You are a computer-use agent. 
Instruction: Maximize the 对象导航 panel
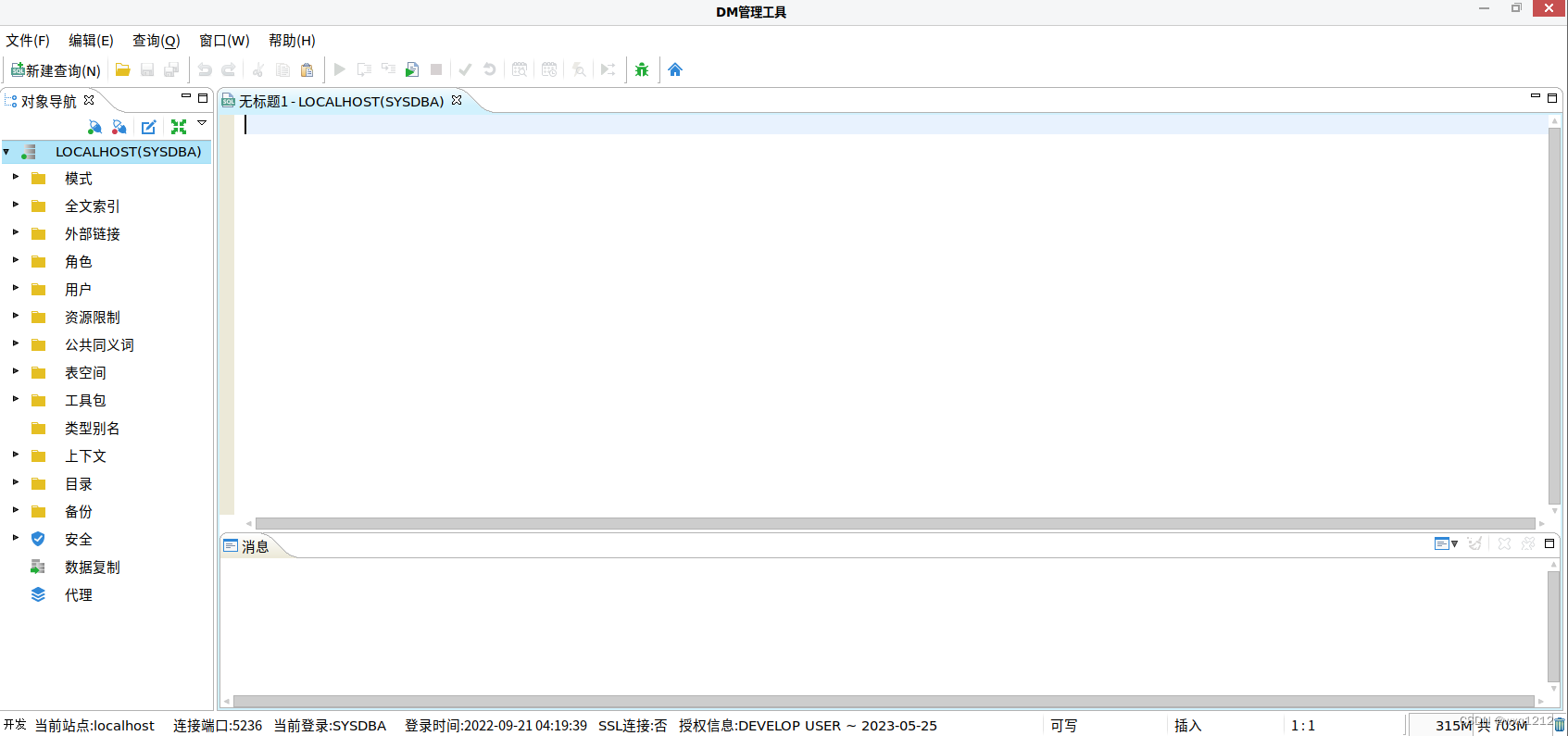(x=203, y=97)
